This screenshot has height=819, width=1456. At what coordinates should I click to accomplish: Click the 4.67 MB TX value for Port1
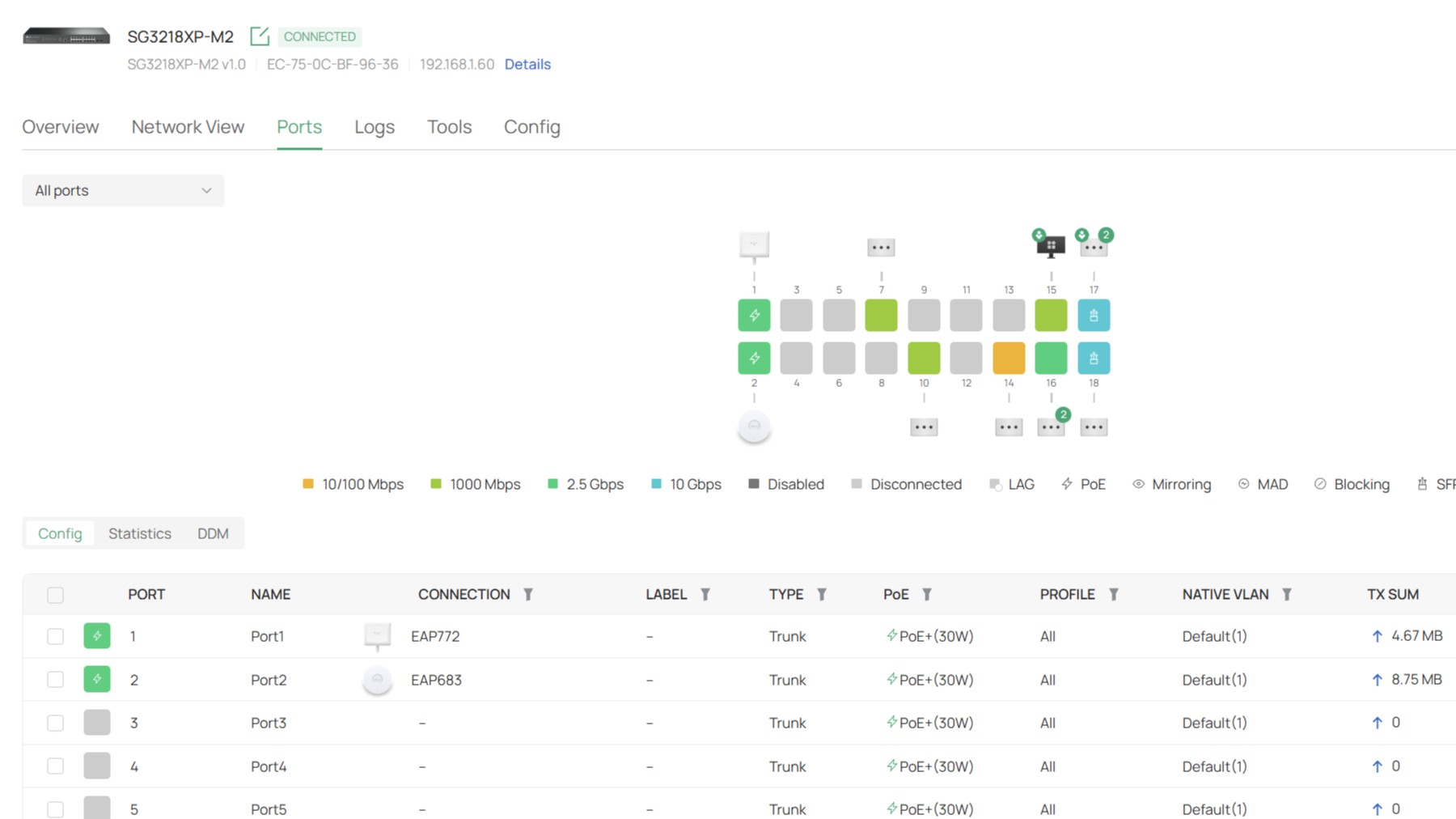[x=1417, y=636]
